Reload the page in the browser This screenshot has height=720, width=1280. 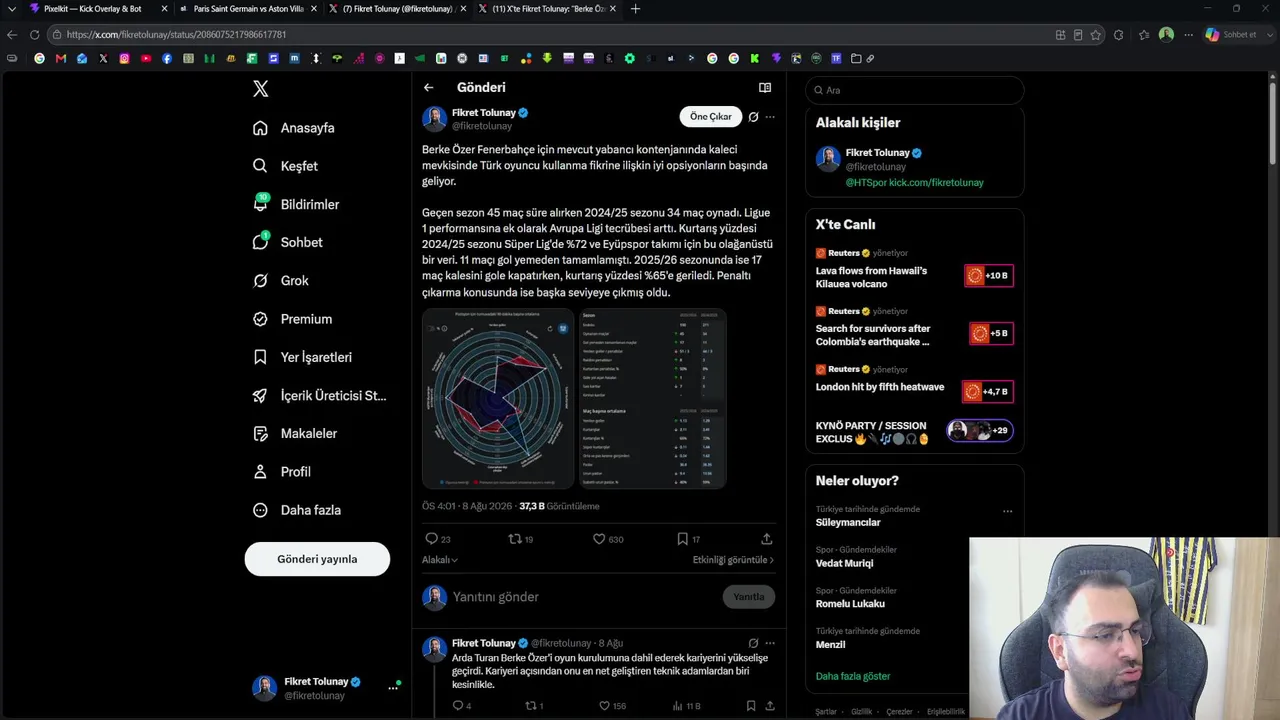click(34, 35)
